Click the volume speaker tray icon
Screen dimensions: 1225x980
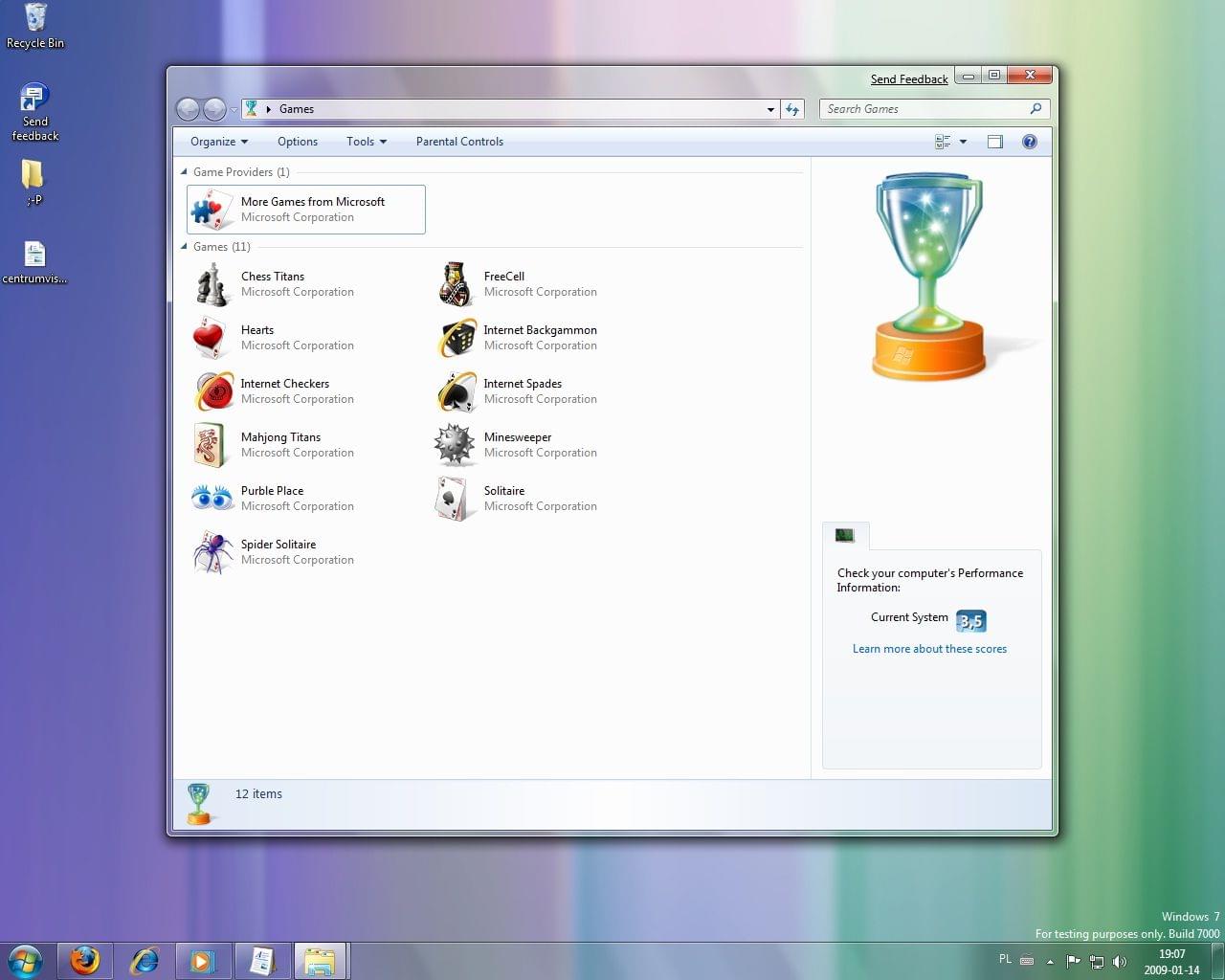[1120, 961]
